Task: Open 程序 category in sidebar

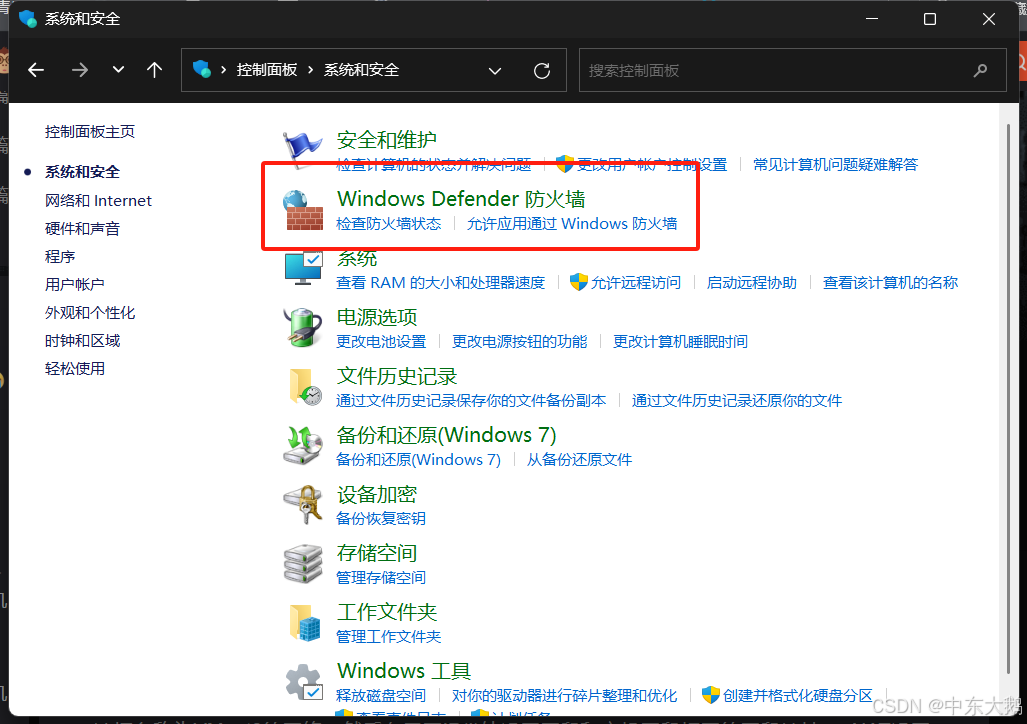Action: pyautogui.click(x=60, y=256)
